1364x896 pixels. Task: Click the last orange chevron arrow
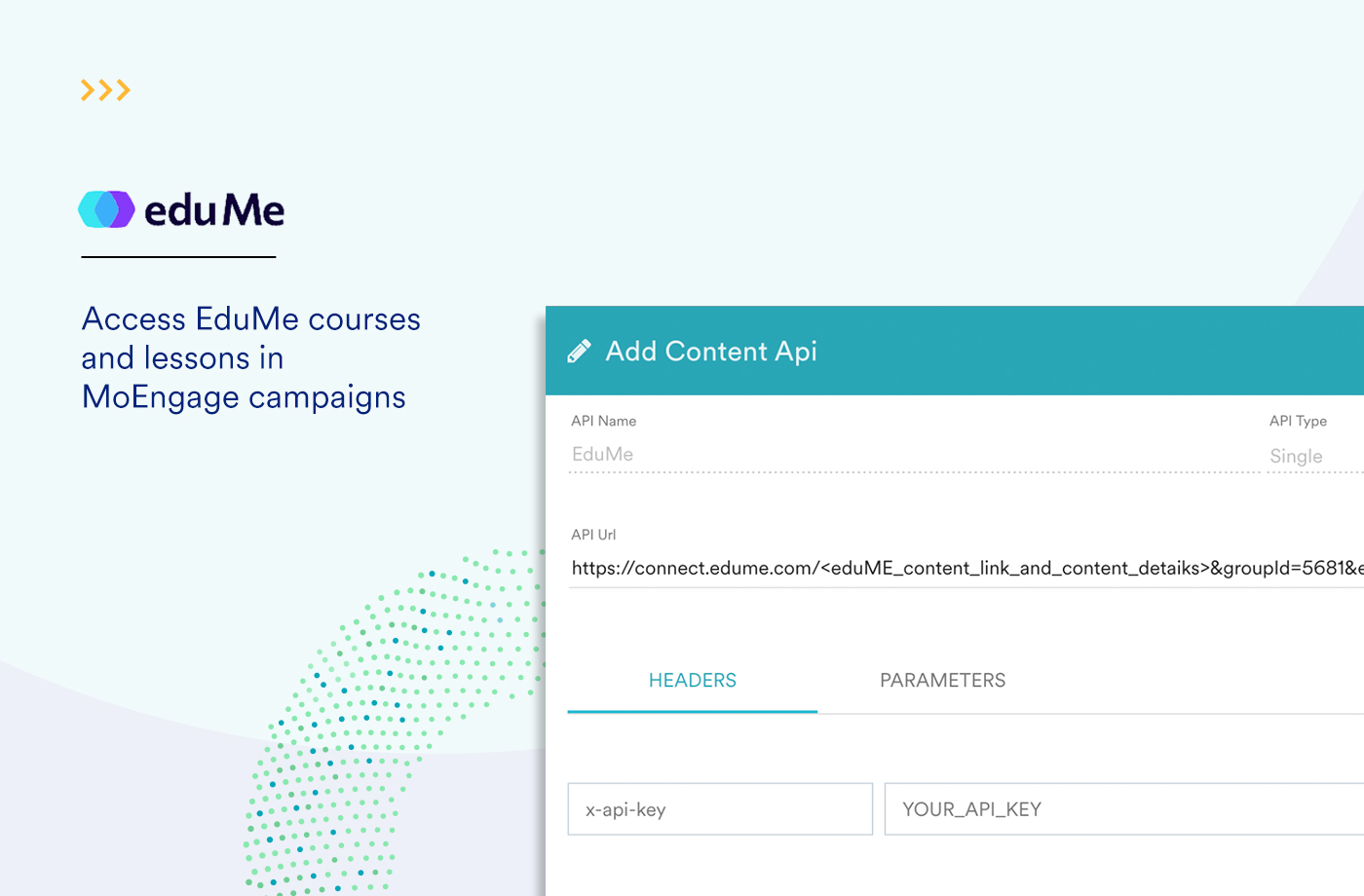(123, 90)
